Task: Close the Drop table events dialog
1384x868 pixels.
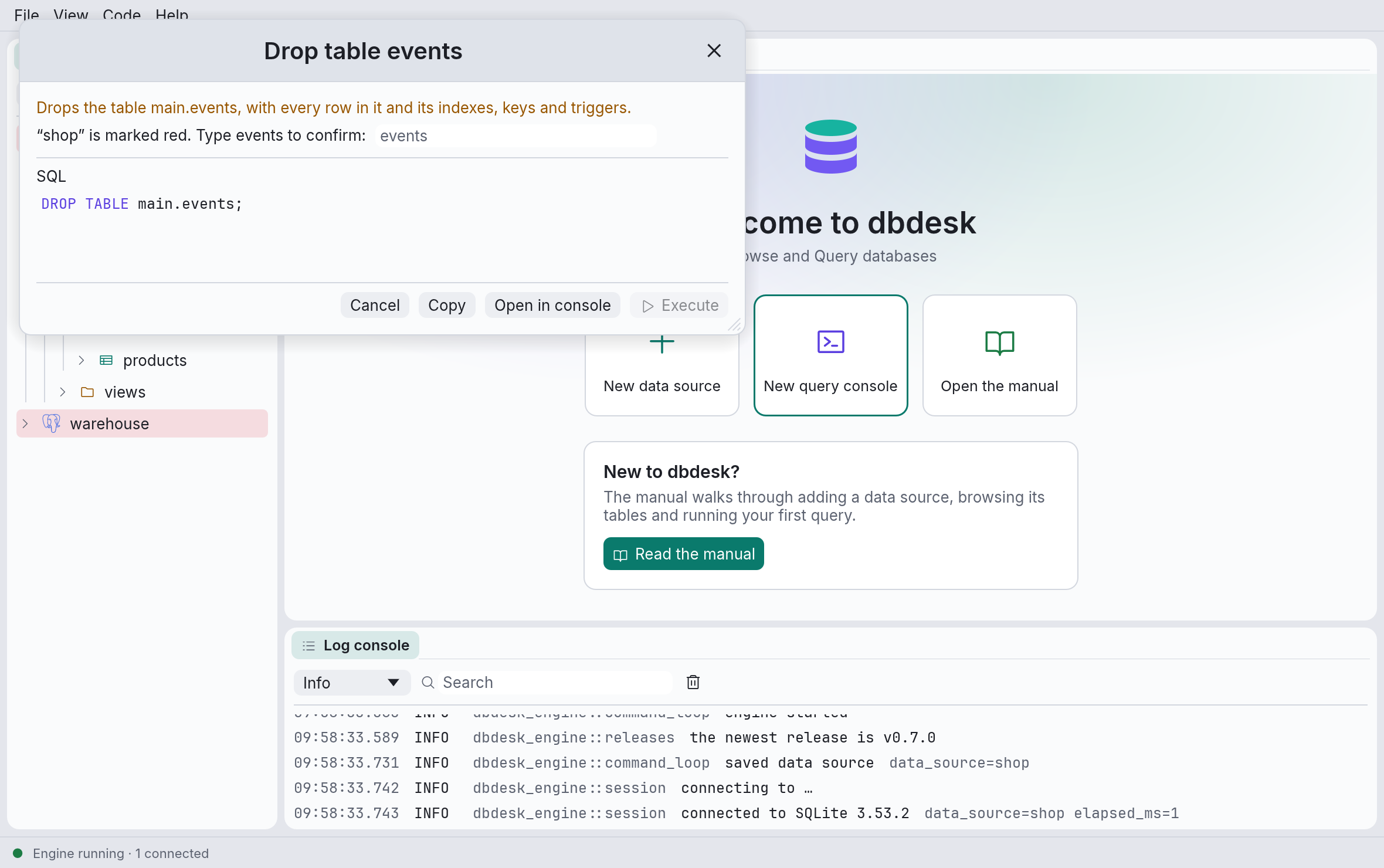Action: point(714,51)
